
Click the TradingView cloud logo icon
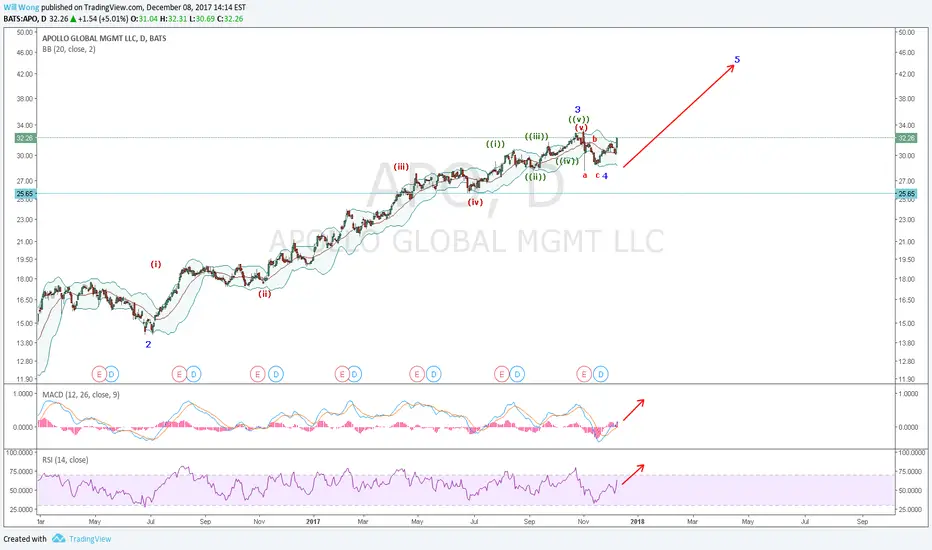pyautogui.click(x=58, y=538)
